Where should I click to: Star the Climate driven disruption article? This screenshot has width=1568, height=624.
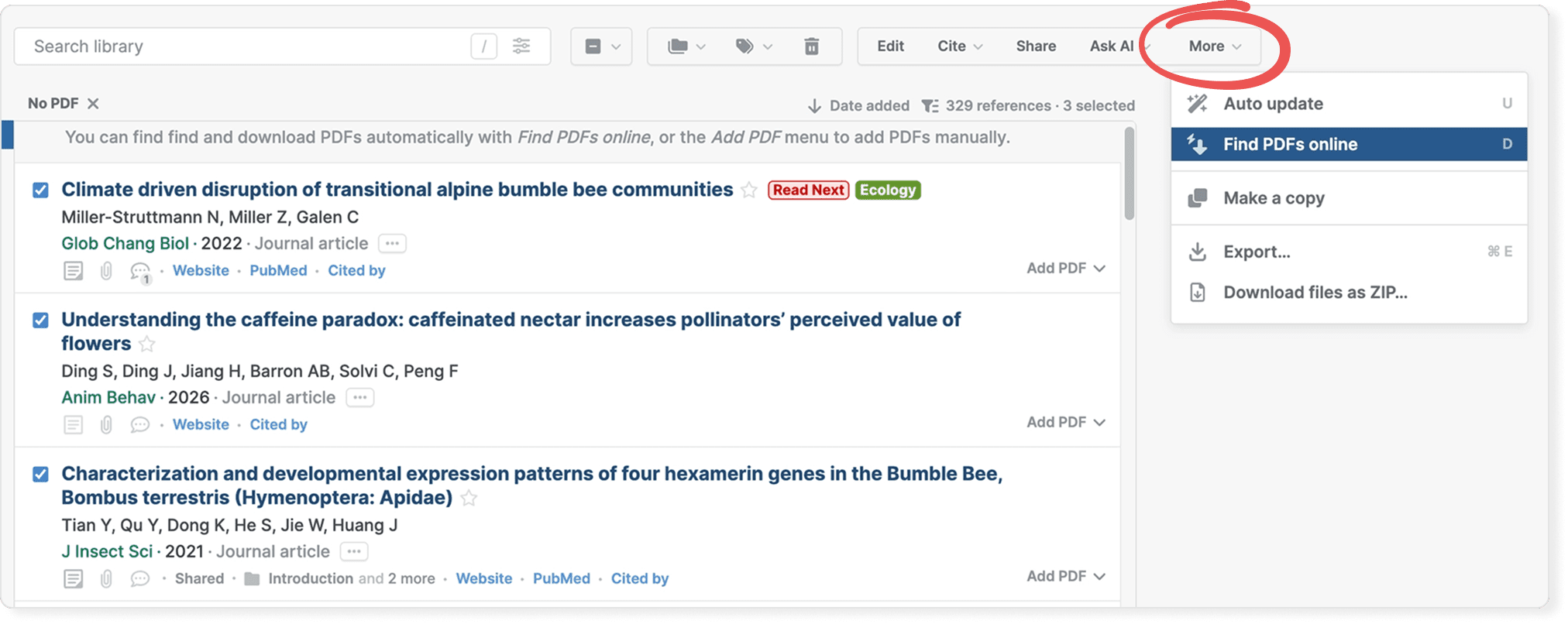[749, 190]
